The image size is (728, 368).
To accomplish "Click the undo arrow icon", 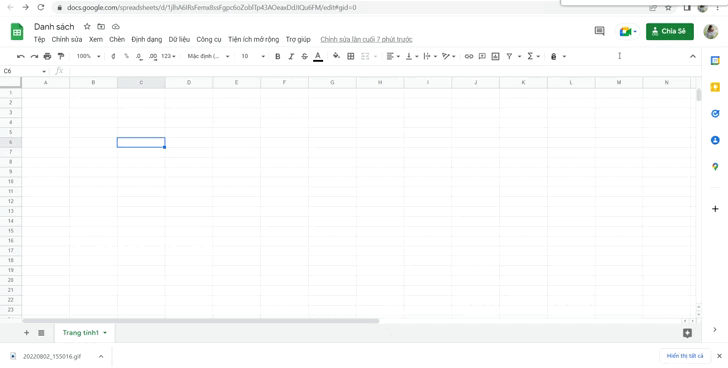I will pos(20,56).
